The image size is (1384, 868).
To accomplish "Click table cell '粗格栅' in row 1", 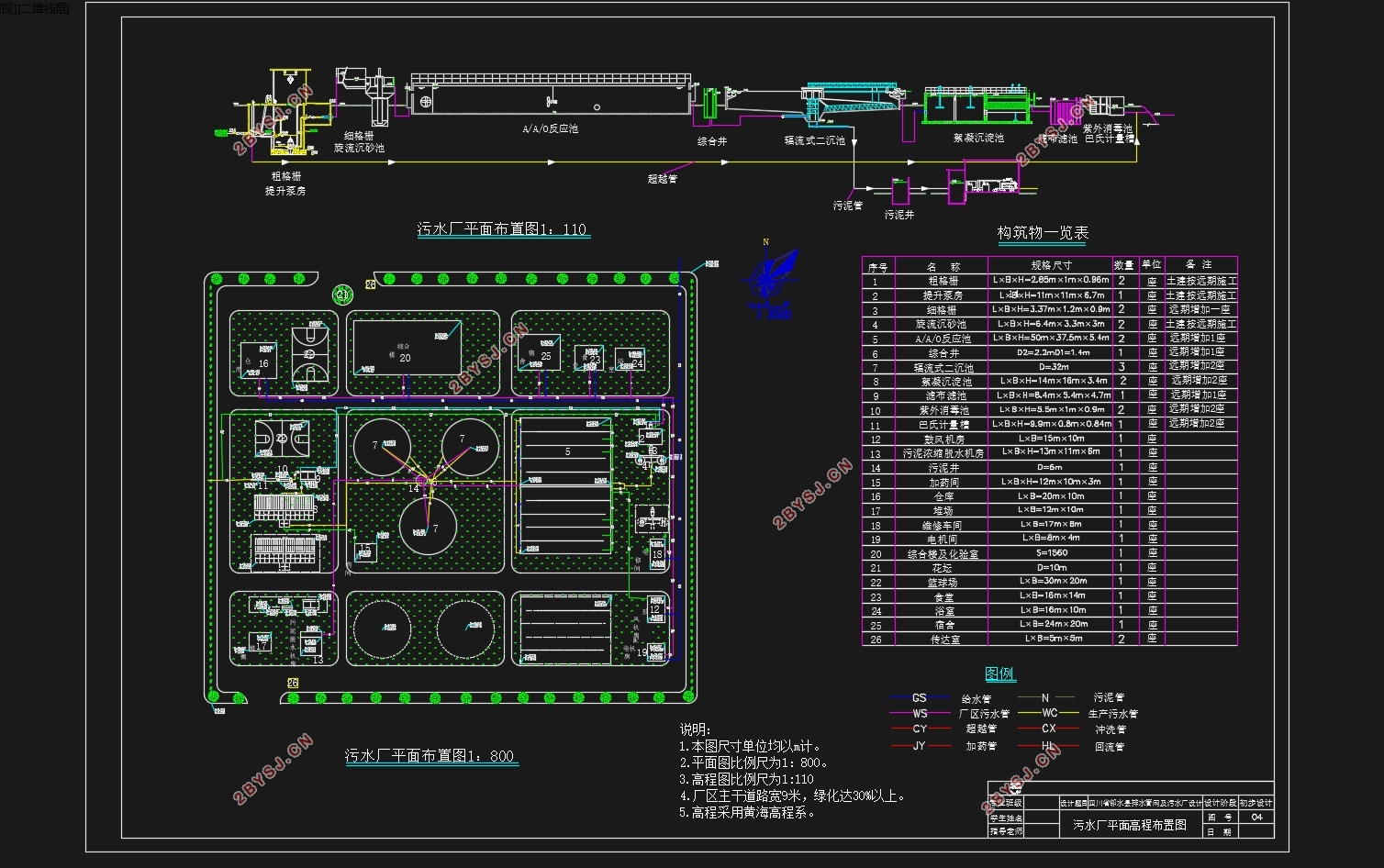I will point(943,281).
